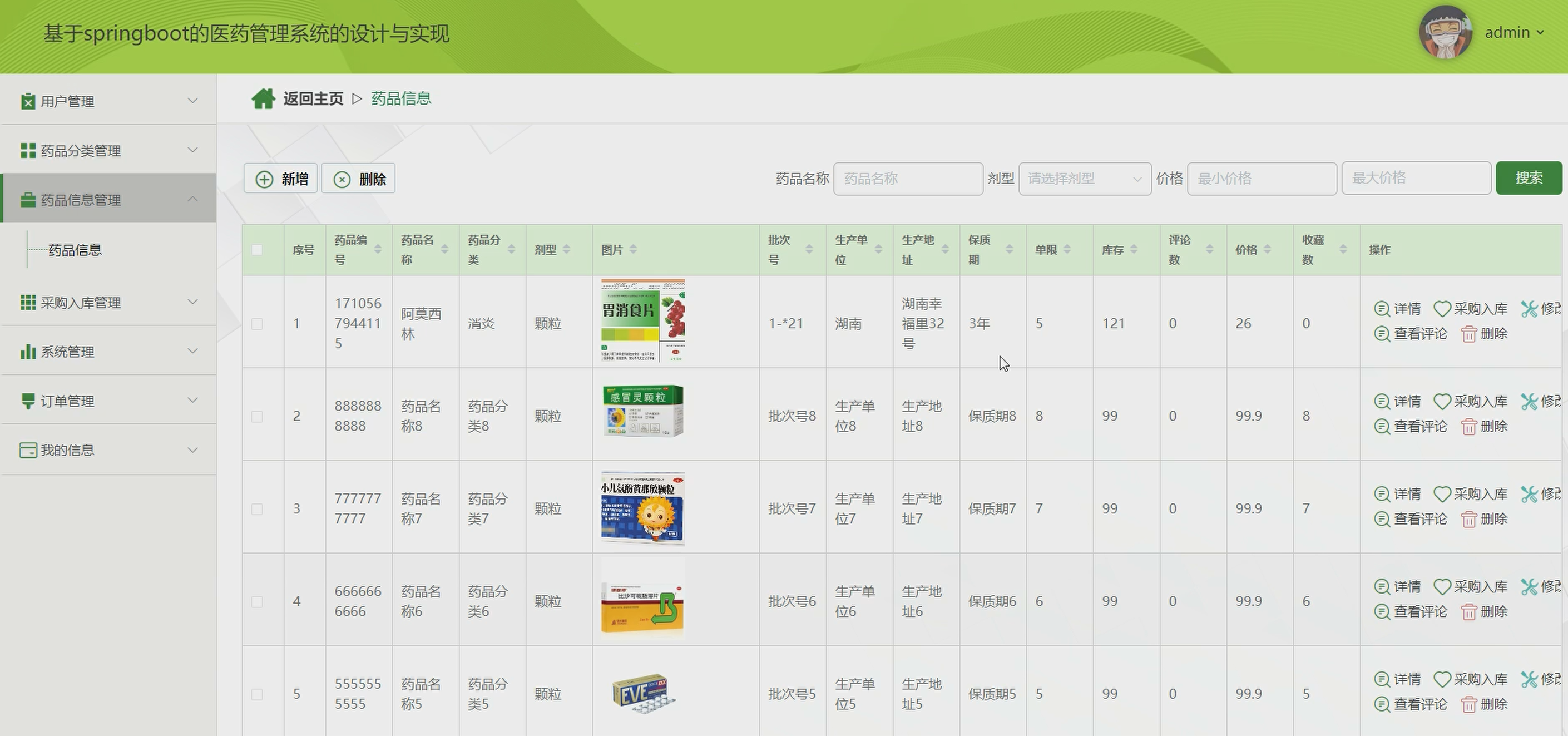Click the 查看评论 icon for 药品名称7
Screen dimensions: 1568x736
click(x=1382, y=519)
